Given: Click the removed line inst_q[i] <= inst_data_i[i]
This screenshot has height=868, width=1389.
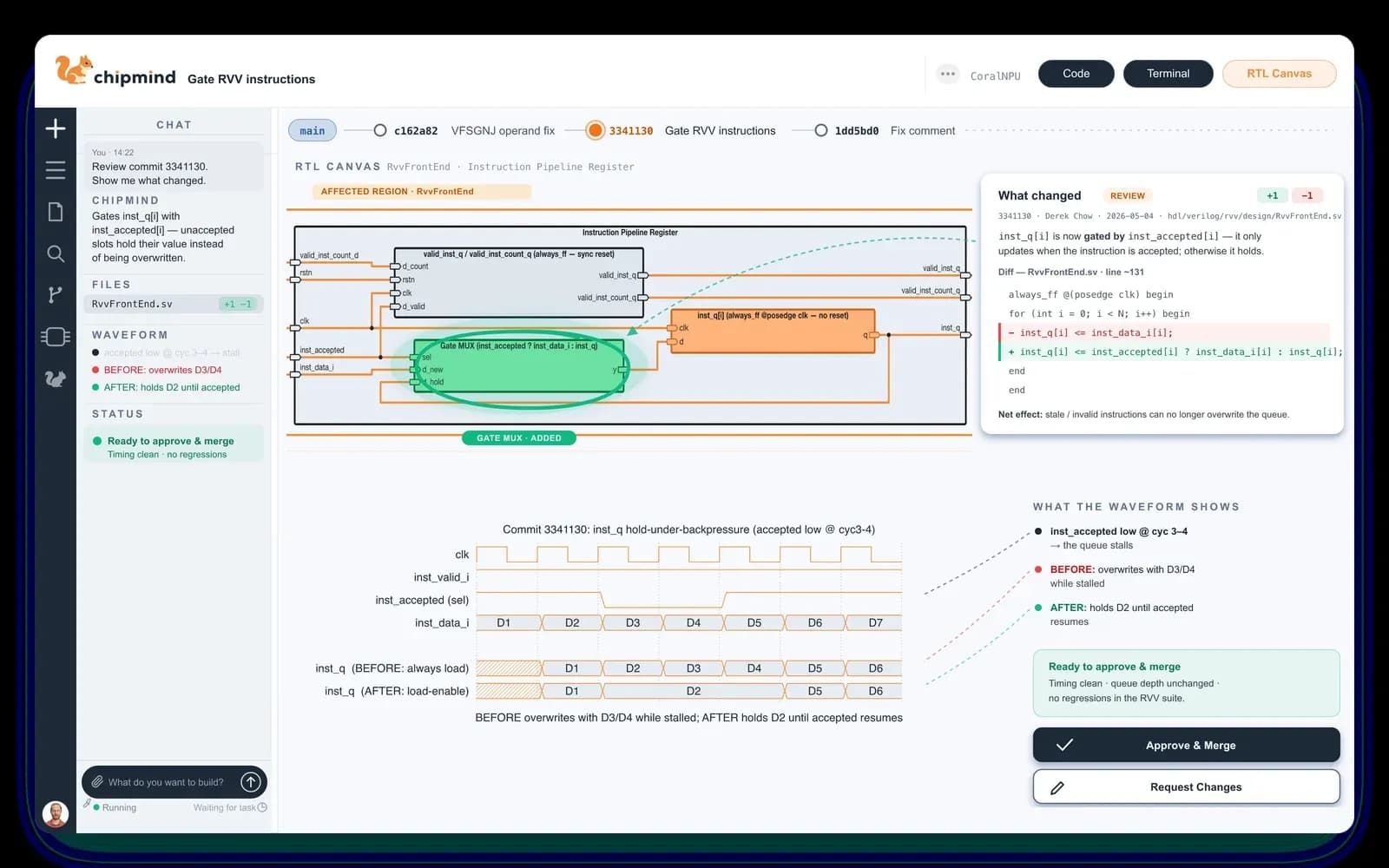Looking at the screenshot, I should pos(1164,332).
